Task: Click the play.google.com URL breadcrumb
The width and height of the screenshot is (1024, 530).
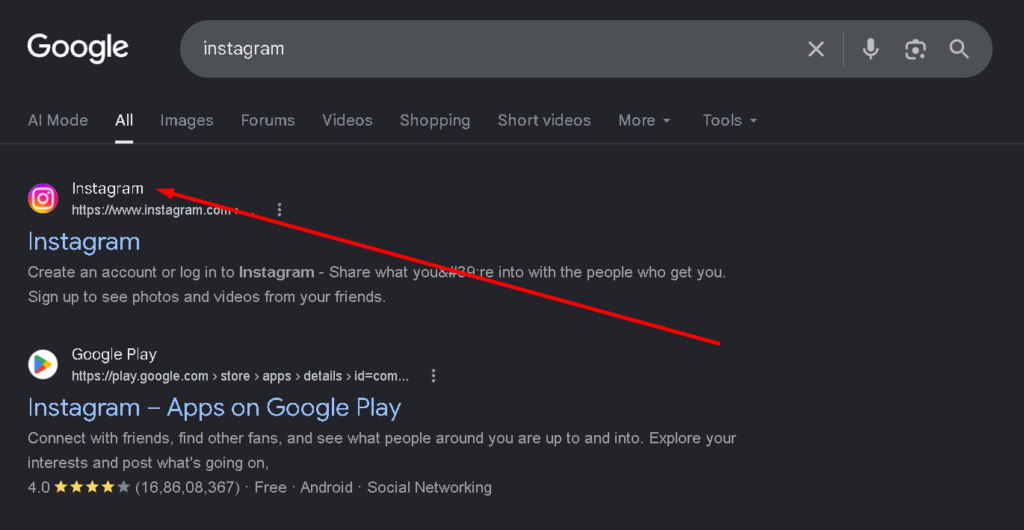Action: click(240, 376)
